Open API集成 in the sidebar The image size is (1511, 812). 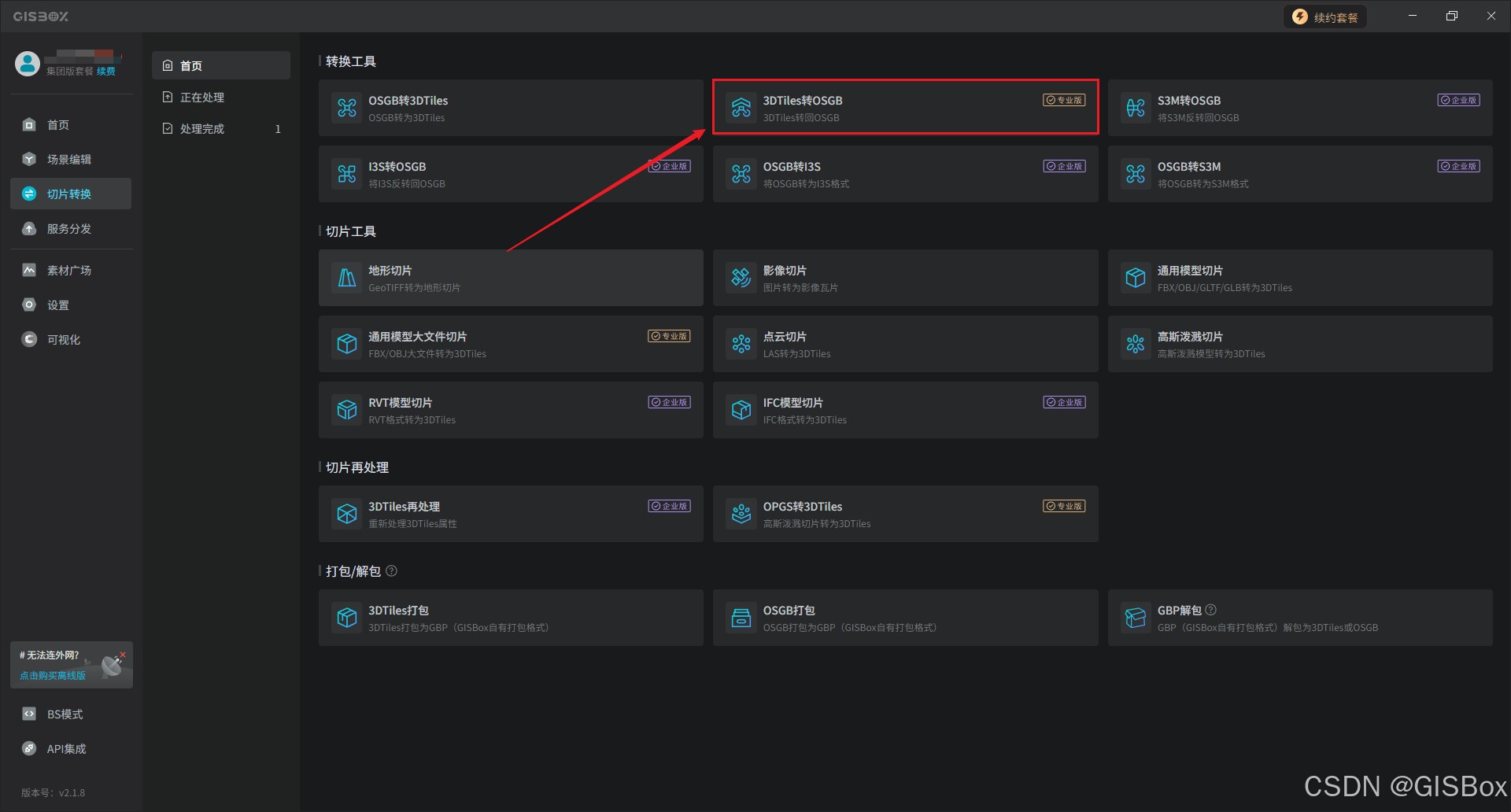(x=71, y=749)
